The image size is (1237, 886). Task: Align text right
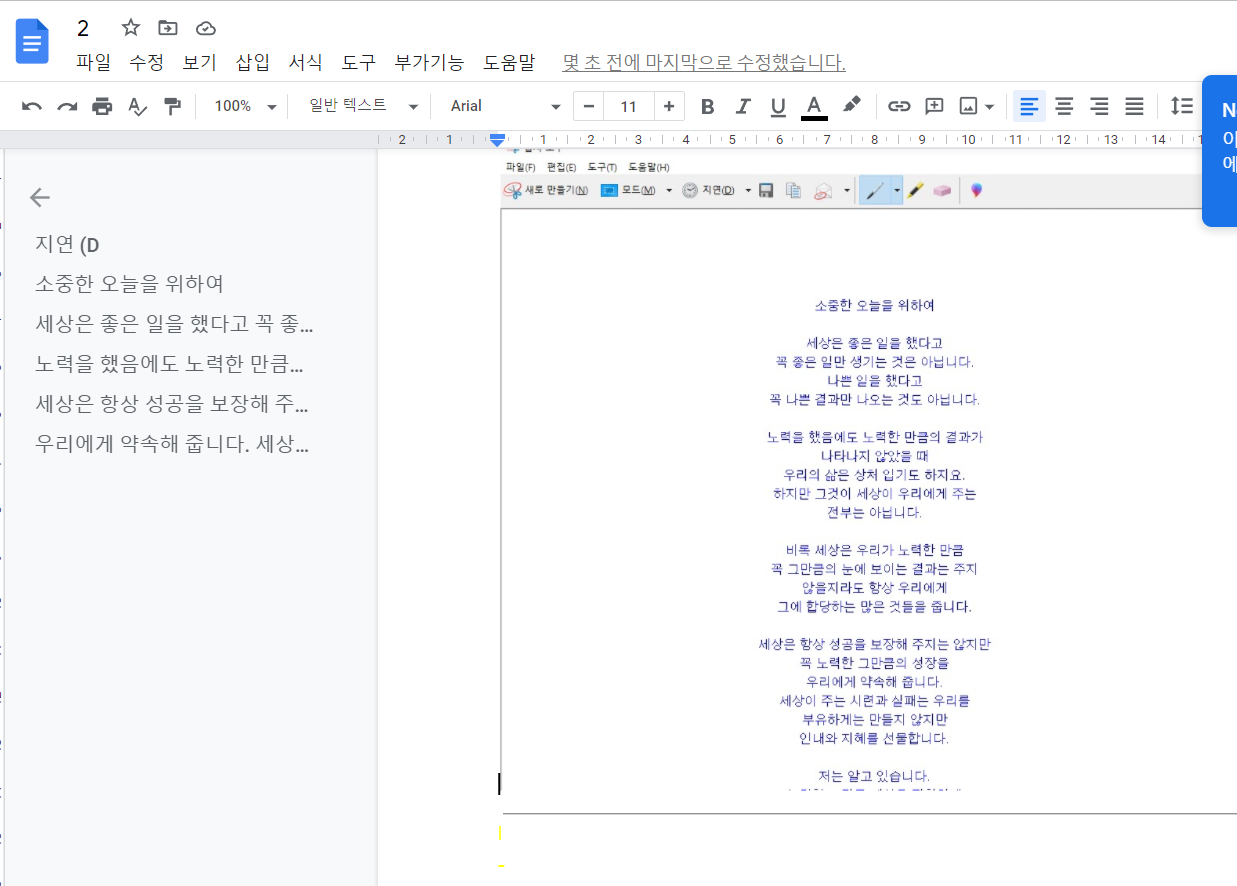[x=1099, y=106]
